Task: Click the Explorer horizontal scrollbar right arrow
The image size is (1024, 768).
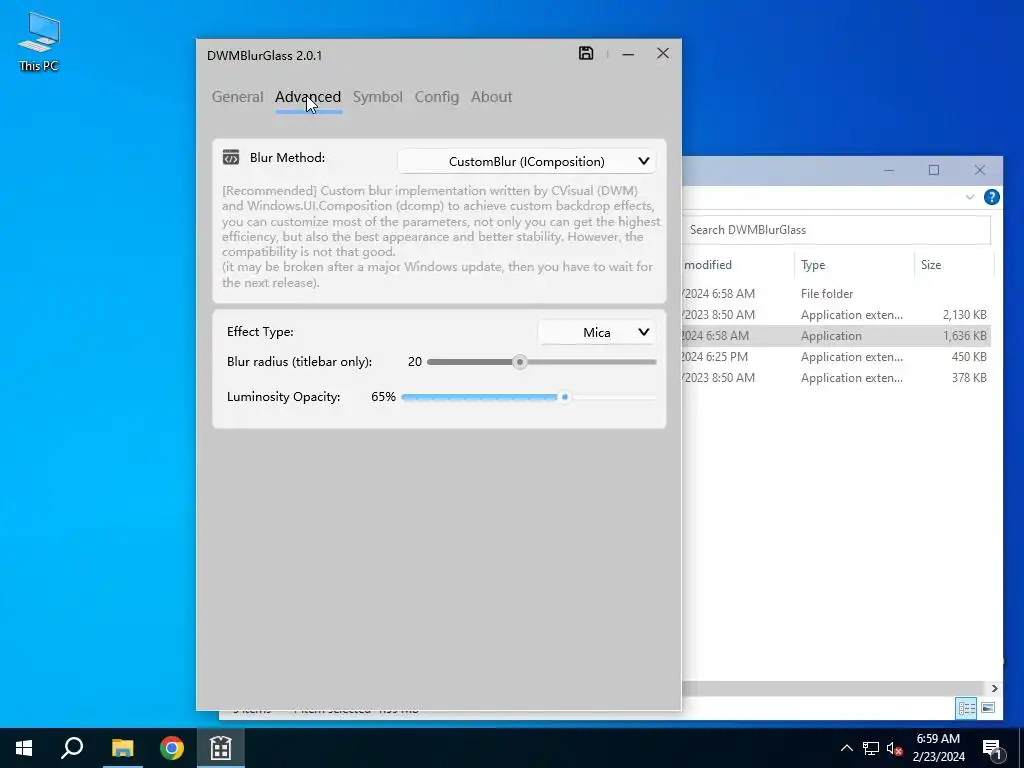Action: pos(995,688)
